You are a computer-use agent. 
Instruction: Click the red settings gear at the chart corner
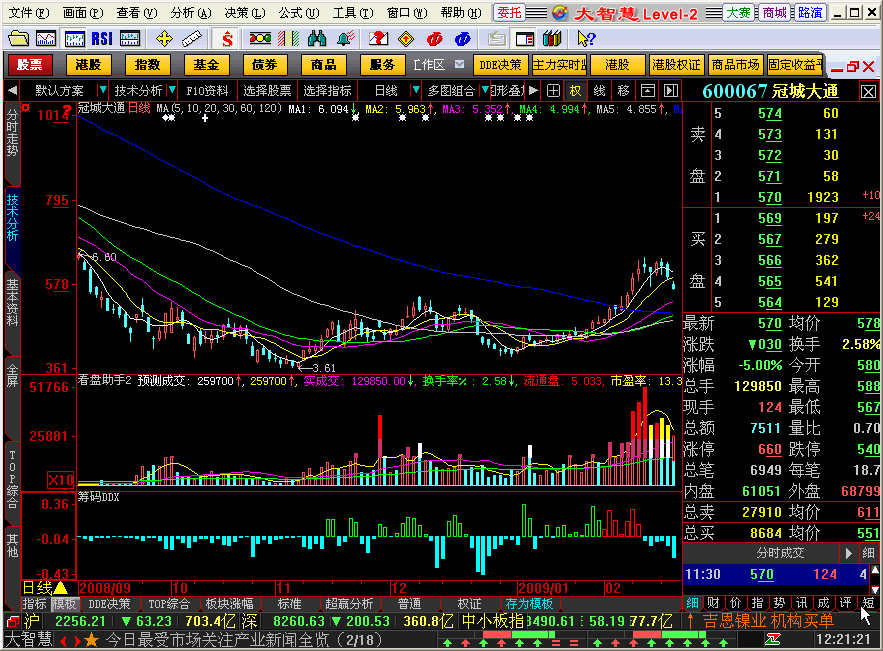click(x=25, y=107)
